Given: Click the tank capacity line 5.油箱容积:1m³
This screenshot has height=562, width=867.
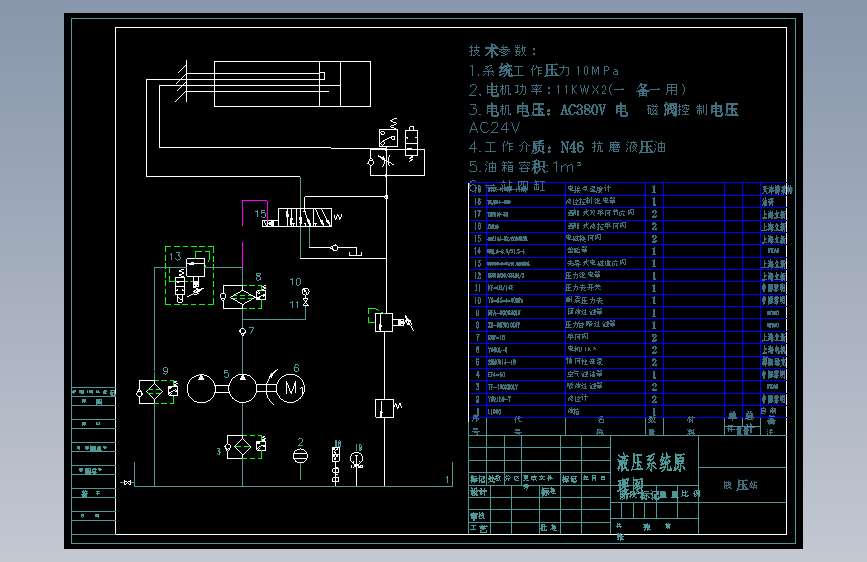Looking at the screenshot, I should (x=525, y=166).
